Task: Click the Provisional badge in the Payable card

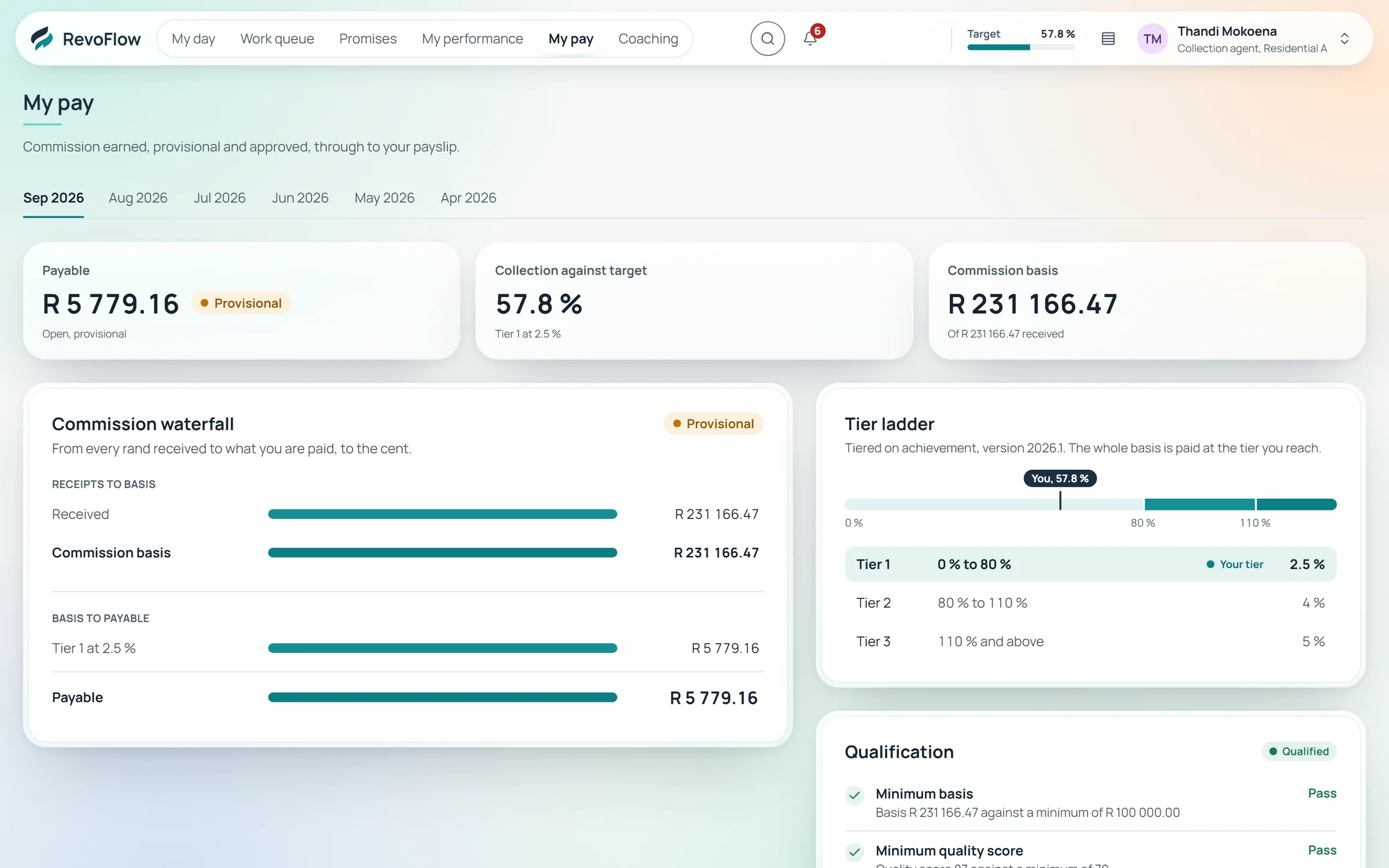Action: [x=241, y=303]
